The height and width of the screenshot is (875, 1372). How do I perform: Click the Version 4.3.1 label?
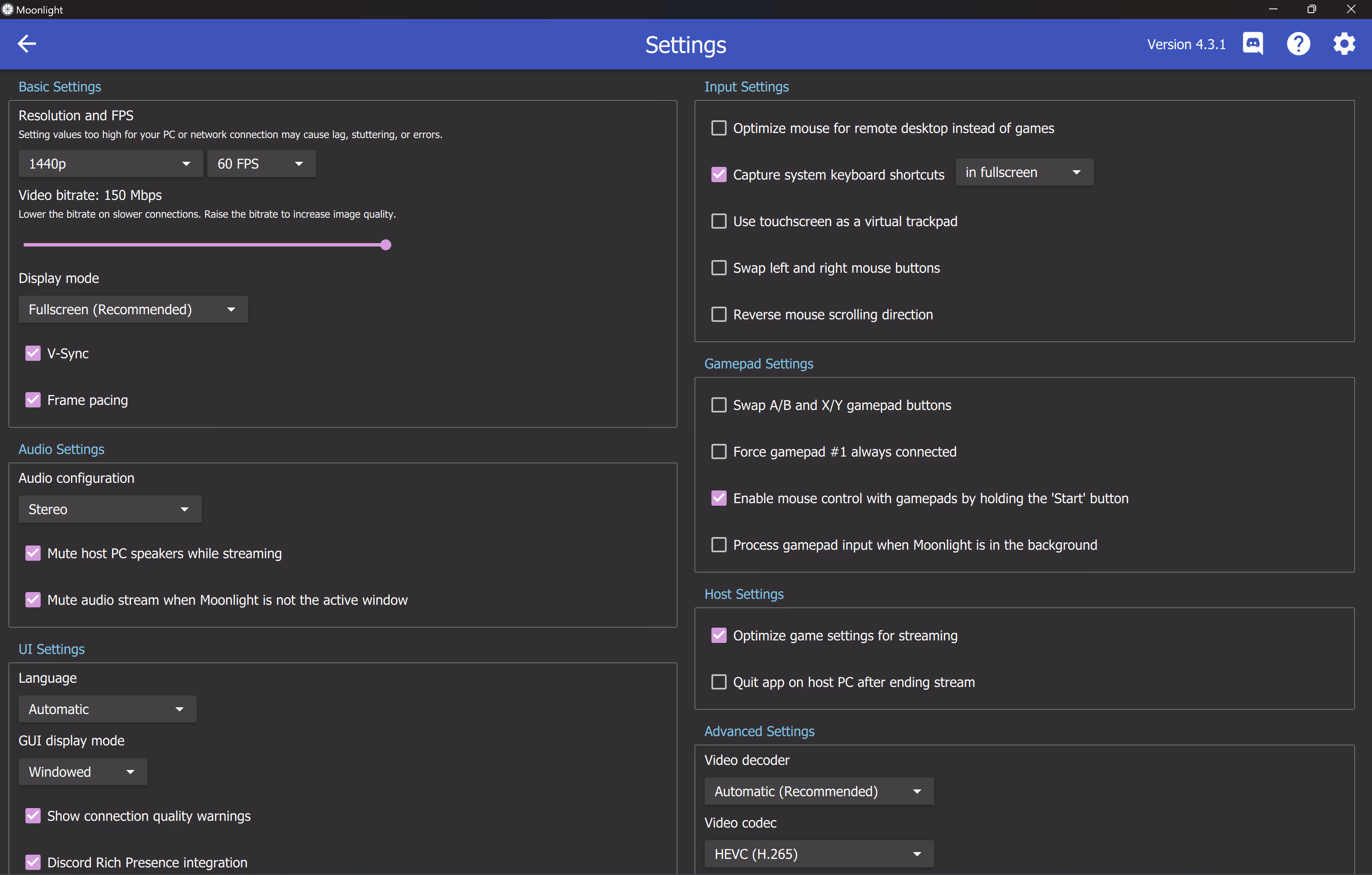pyautogui.click(x=1186, y=44)
